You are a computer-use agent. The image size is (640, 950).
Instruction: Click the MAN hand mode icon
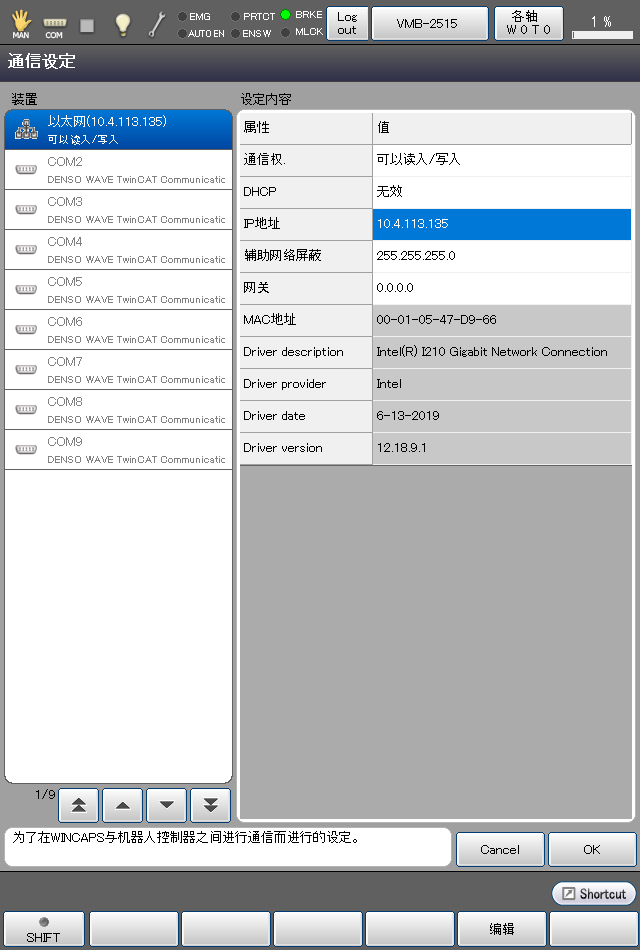[21, 23]
